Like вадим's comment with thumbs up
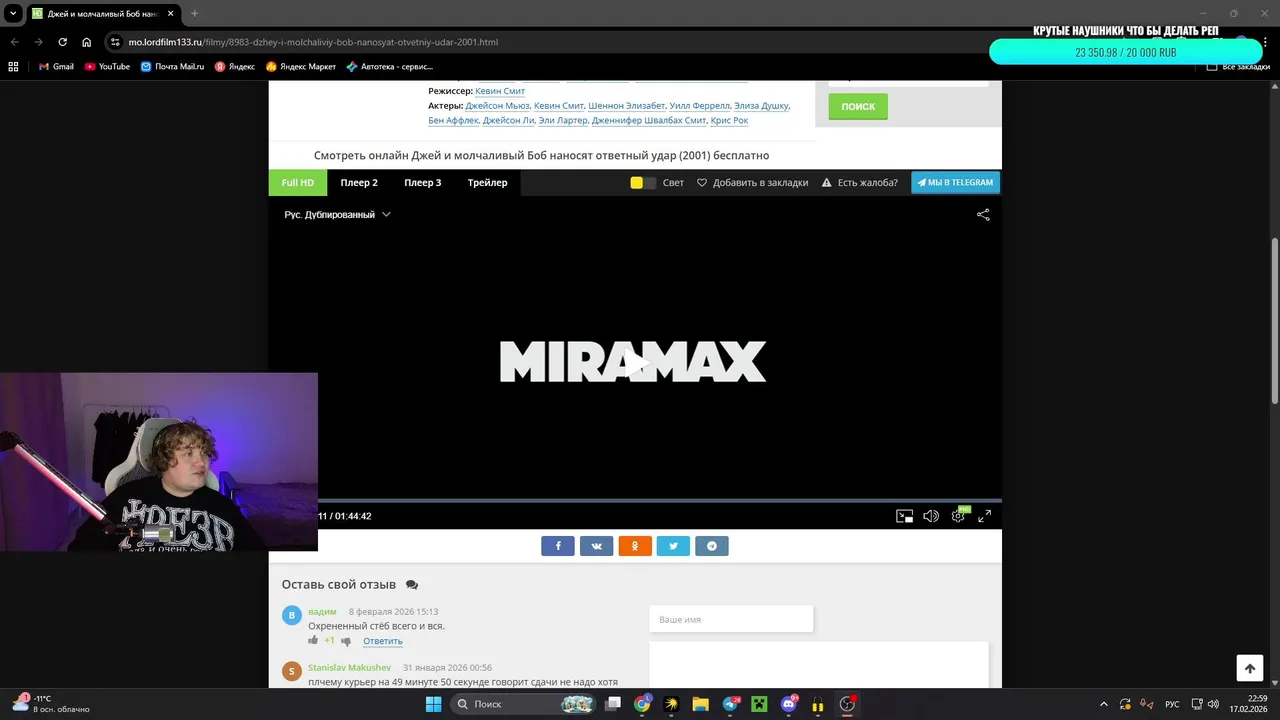Image resolution: width=1280 pixels, height=720 pixels. [313, 640]
